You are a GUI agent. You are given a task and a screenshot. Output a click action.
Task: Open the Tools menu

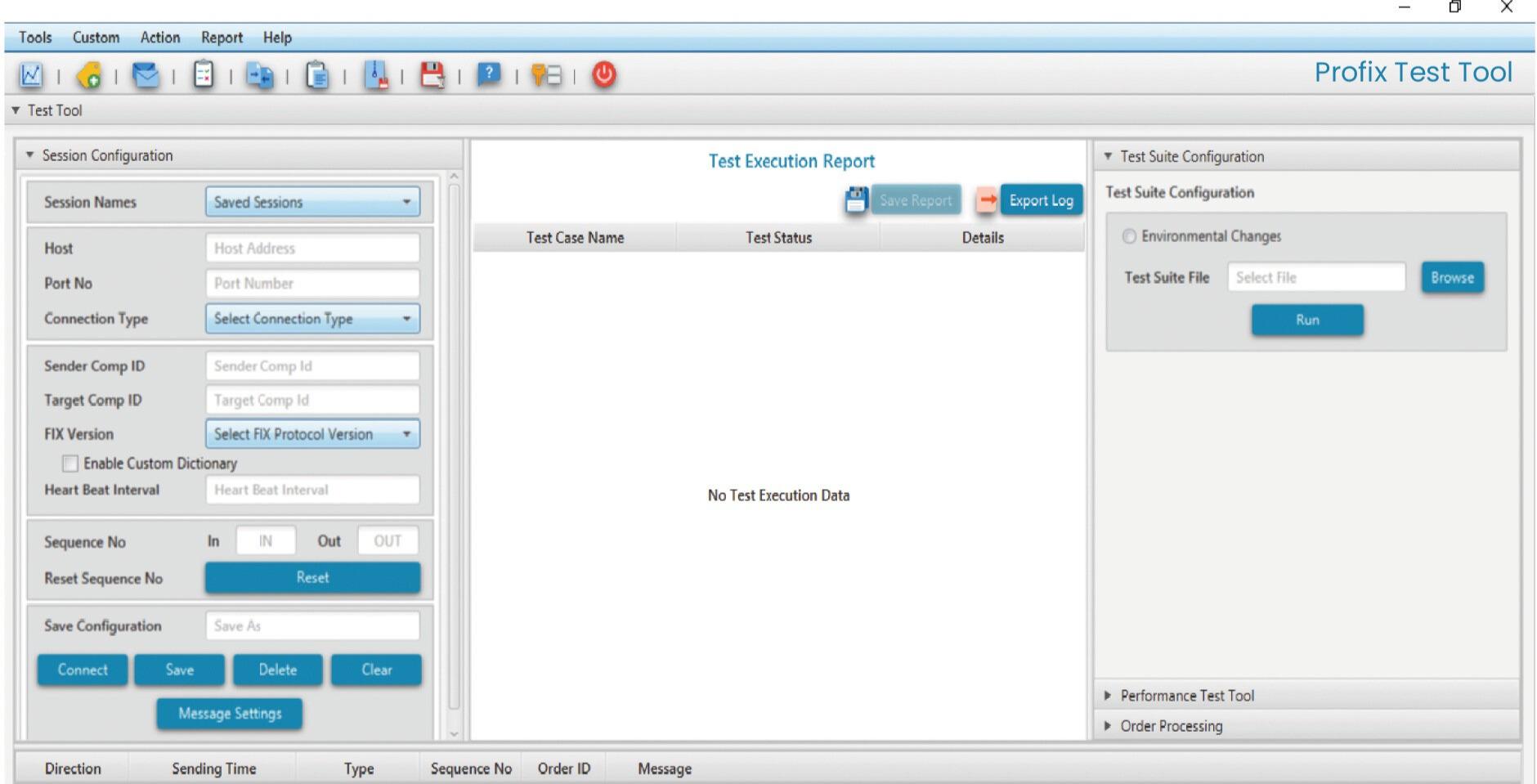click(x=35, y=38)
